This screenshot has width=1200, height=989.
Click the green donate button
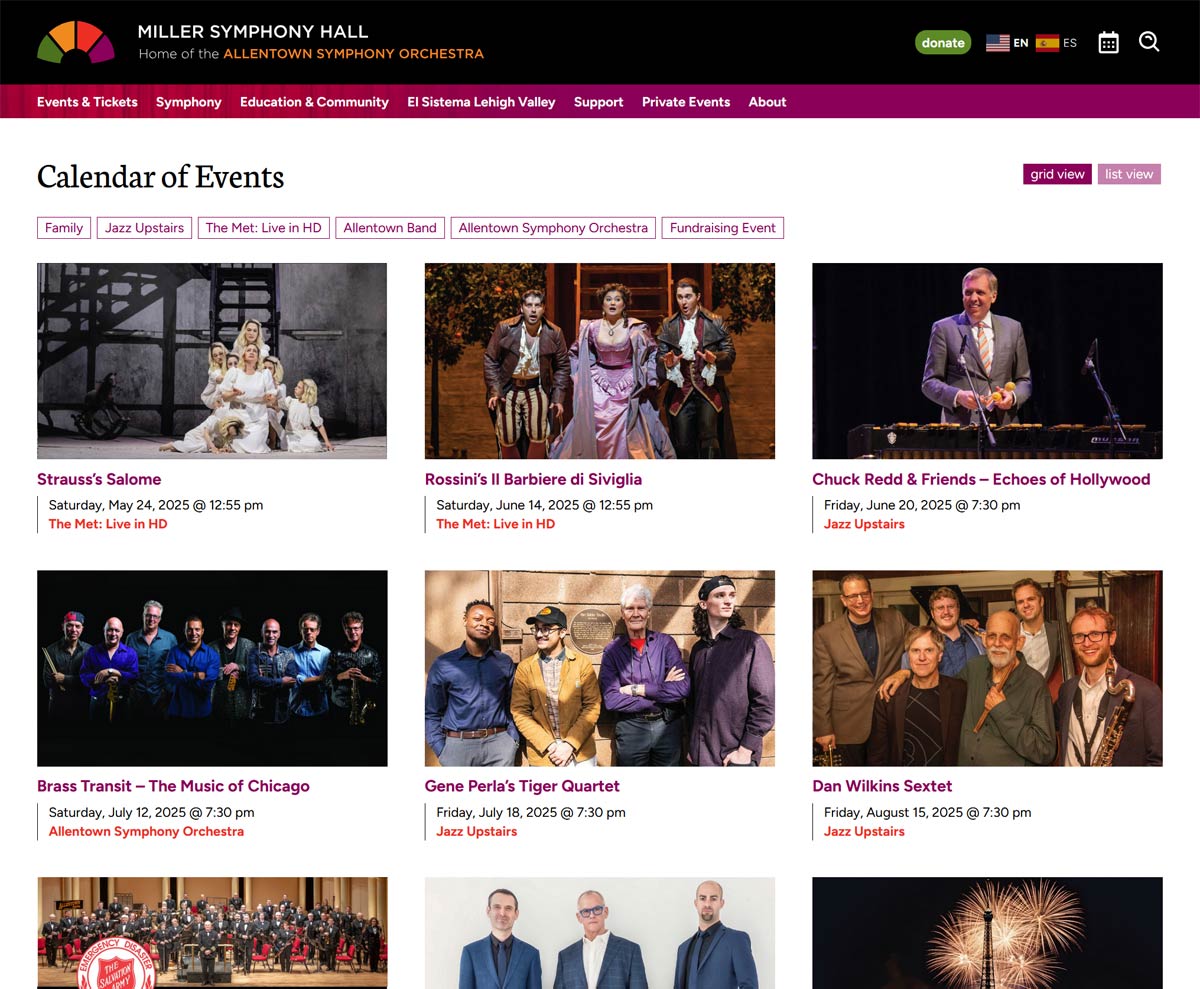click(x=943, y=43)
